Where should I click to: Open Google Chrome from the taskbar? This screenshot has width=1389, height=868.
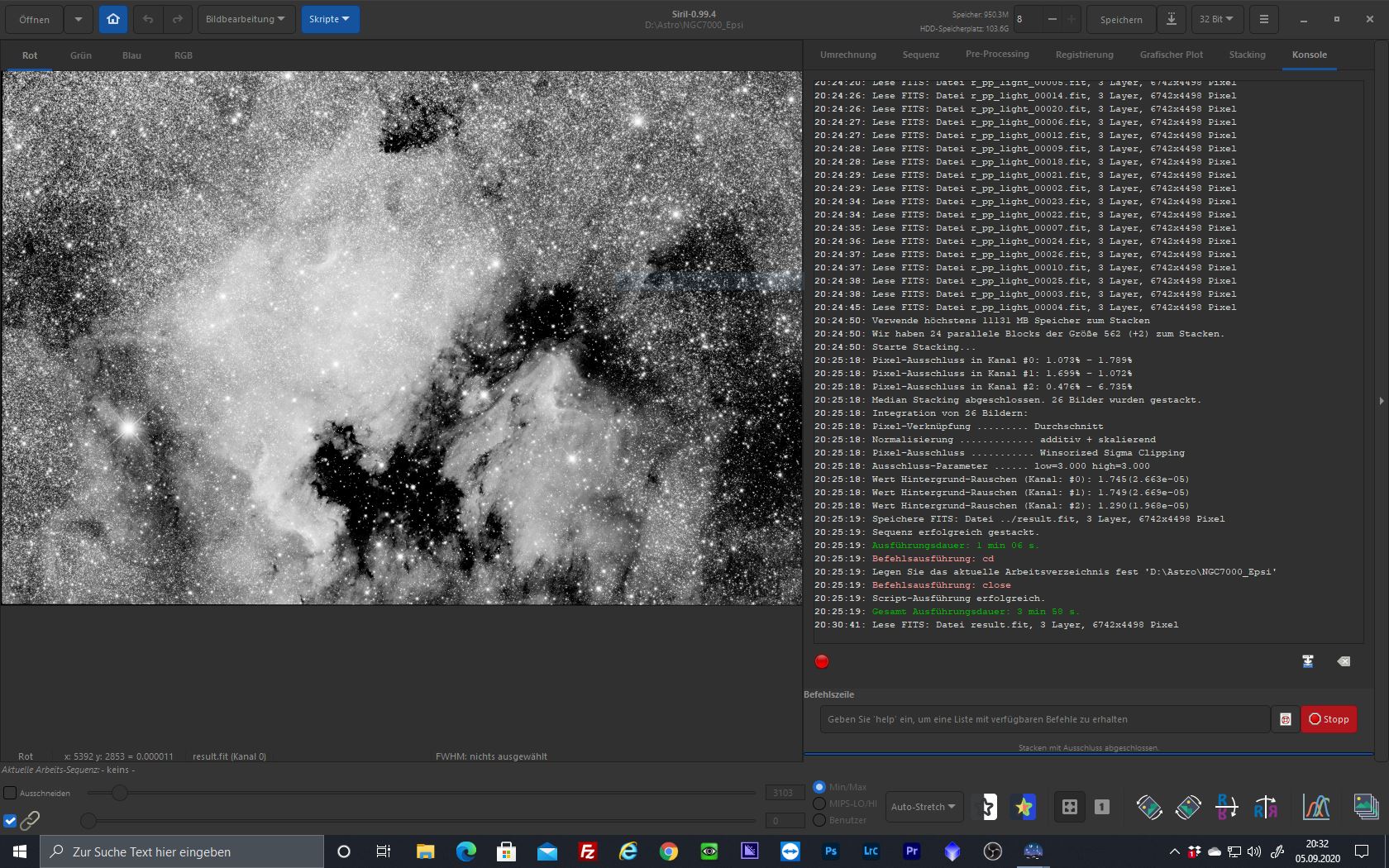click(x=669, y=851)
